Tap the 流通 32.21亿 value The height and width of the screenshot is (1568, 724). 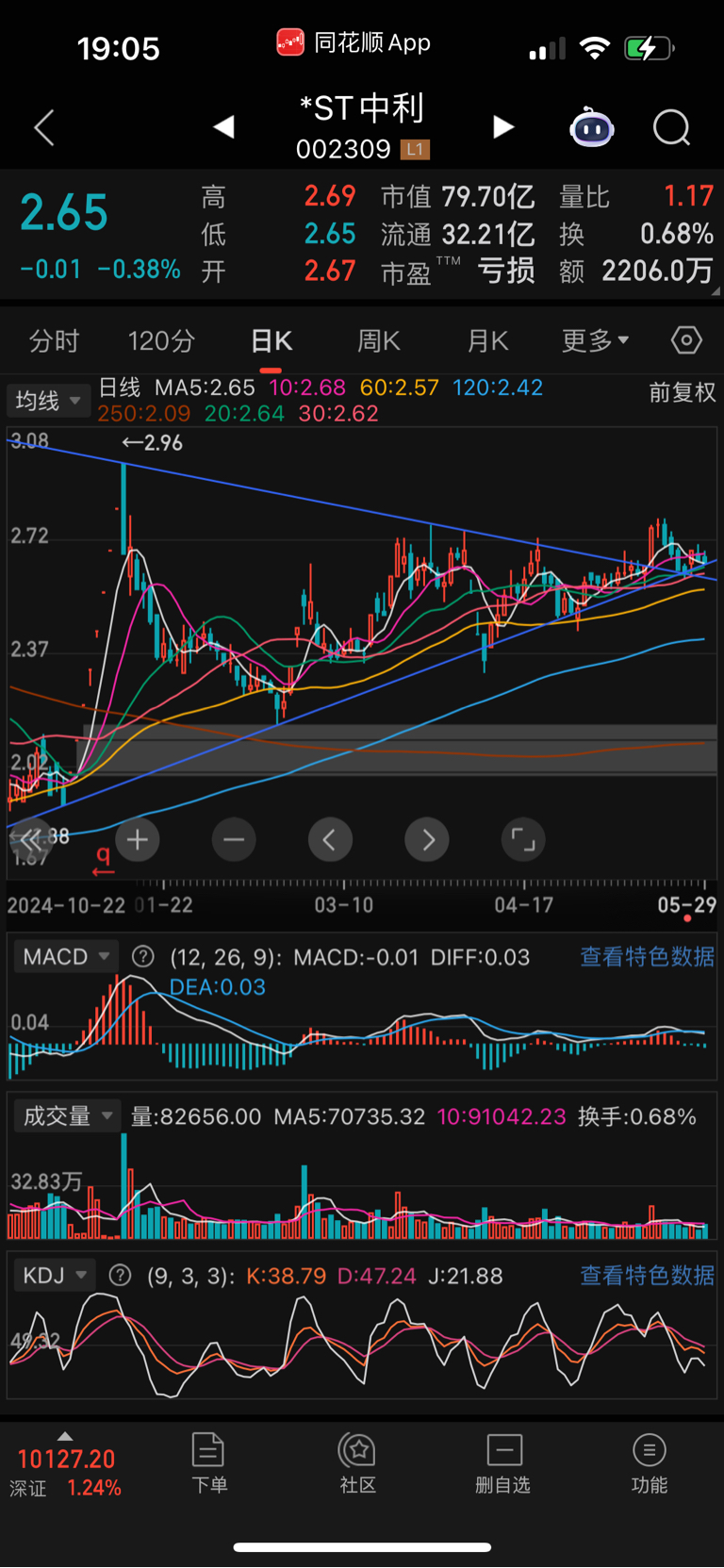[x=458, y=234]
